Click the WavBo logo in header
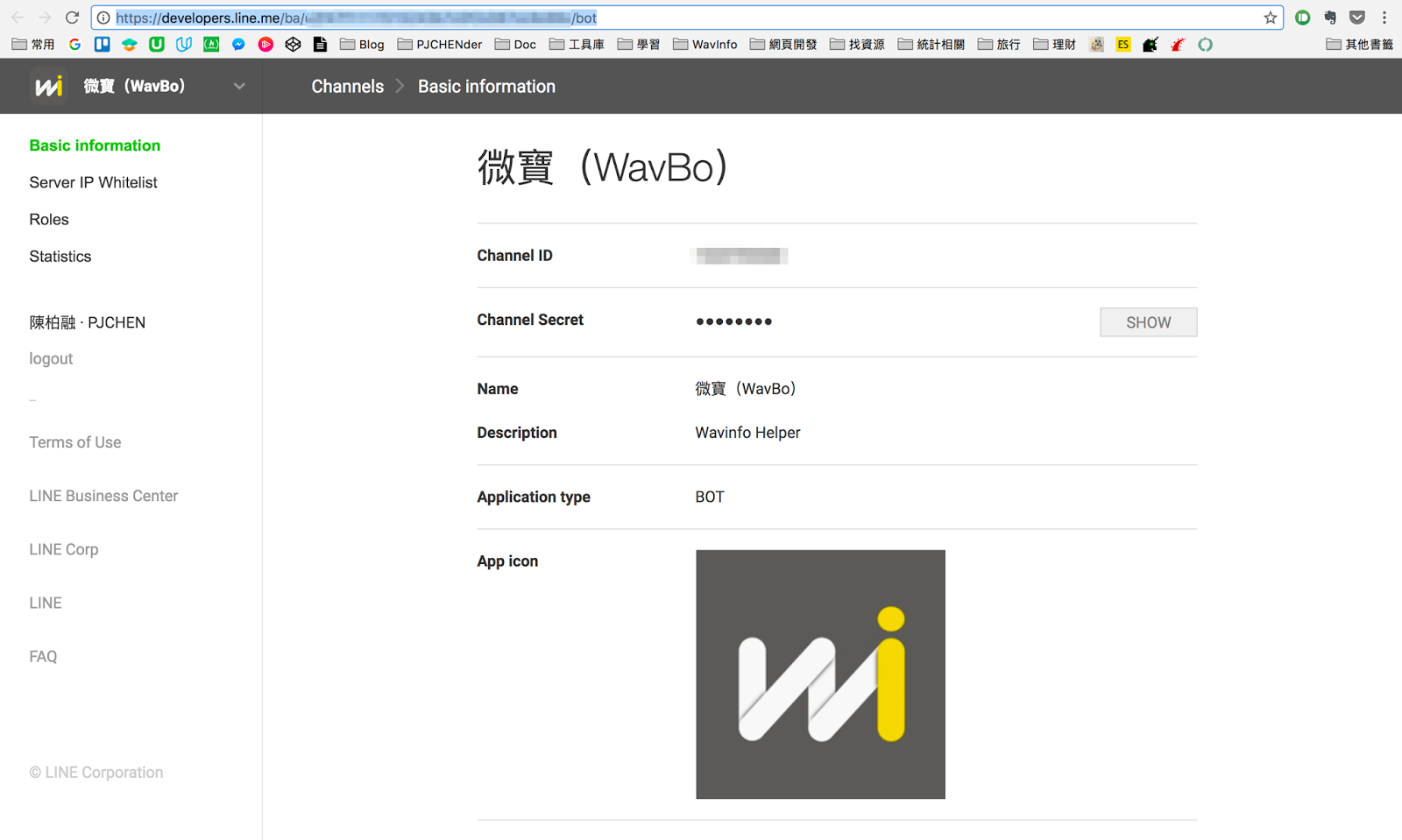Screen dimensions: 1402x840 (48, 86)
